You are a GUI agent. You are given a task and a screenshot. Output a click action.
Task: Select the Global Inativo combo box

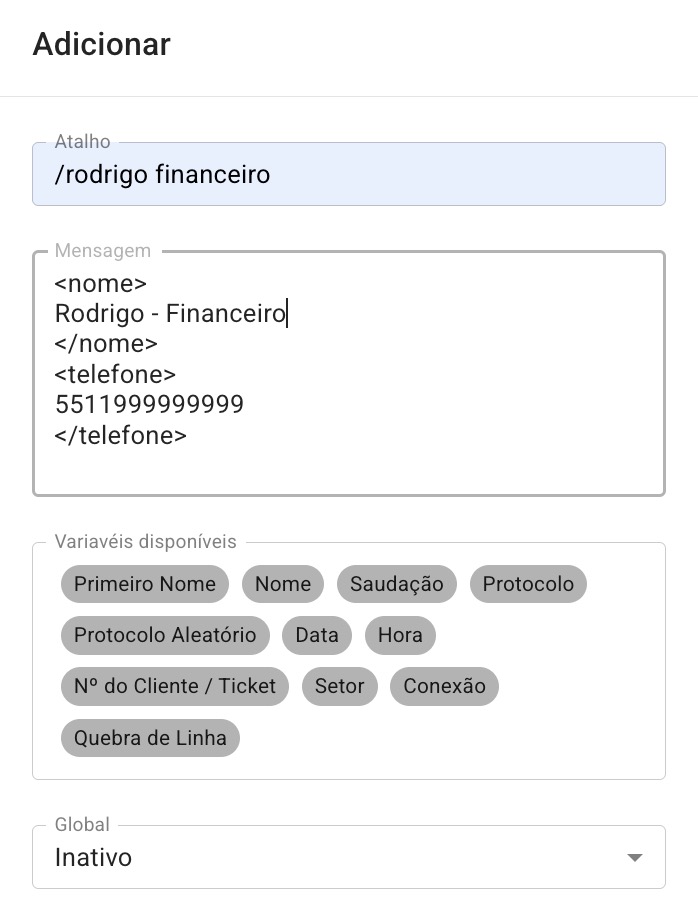(x=349, y=857)
